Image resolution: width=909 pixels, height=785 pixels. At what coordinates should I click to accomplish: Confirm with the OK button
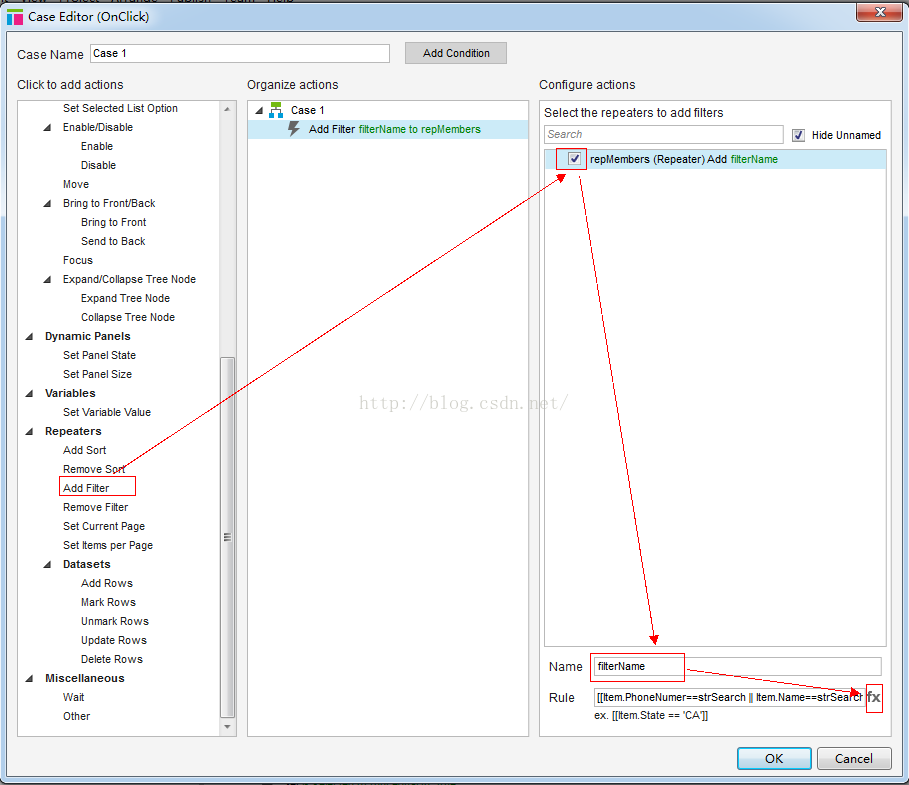click(774, 758)
